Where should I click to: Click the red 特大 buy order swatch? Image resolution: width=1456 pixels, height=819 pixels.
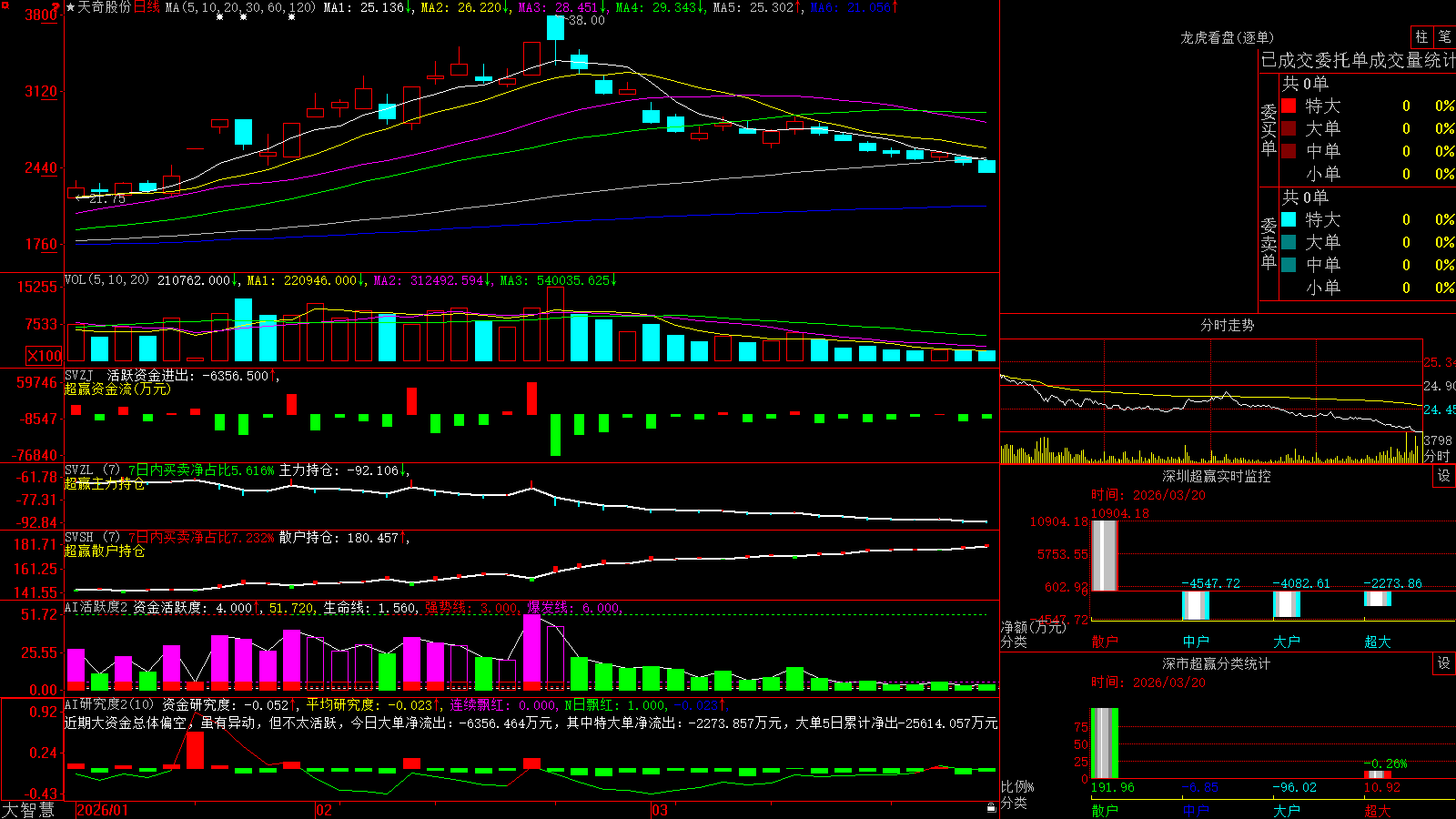(x=1289, y=106)
